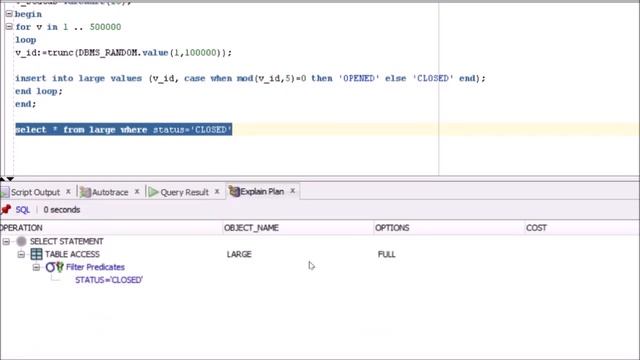
Task: Collapse the for loop code block
Action: [x=9, y=27]
